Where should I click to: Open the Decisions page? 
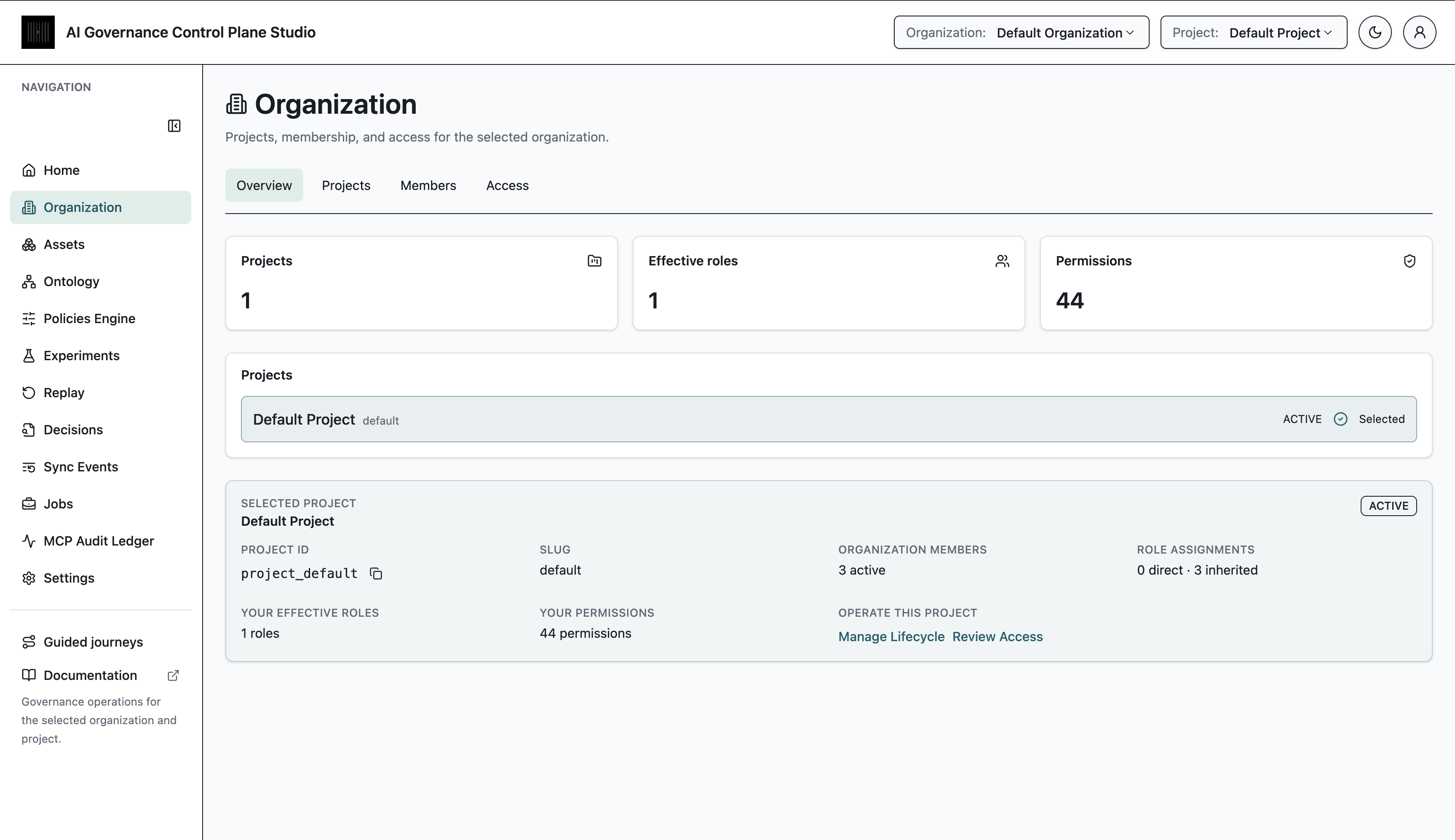tap(100, 430)
